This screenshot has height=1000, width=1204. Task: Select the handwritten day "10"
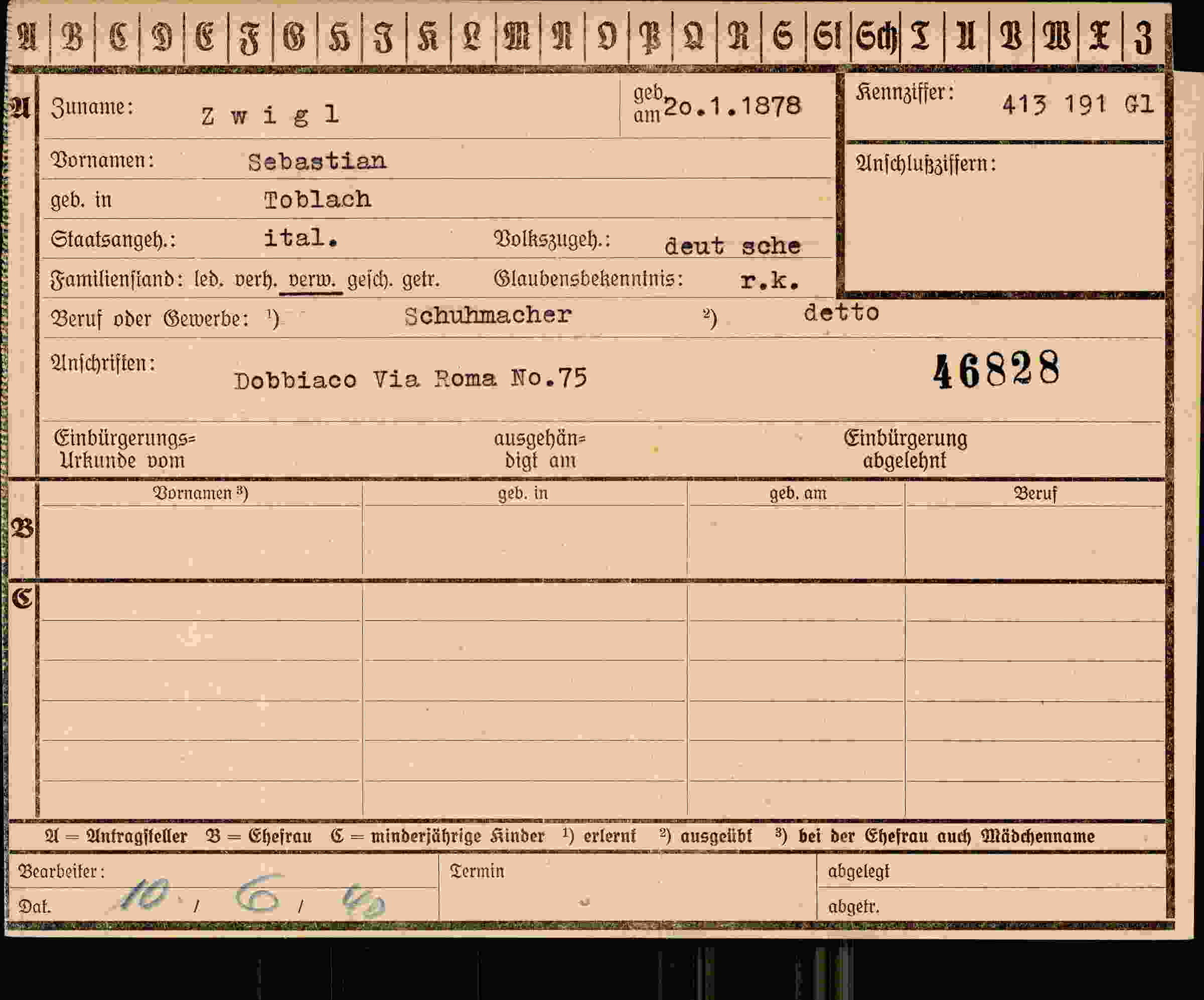[145, 895]
